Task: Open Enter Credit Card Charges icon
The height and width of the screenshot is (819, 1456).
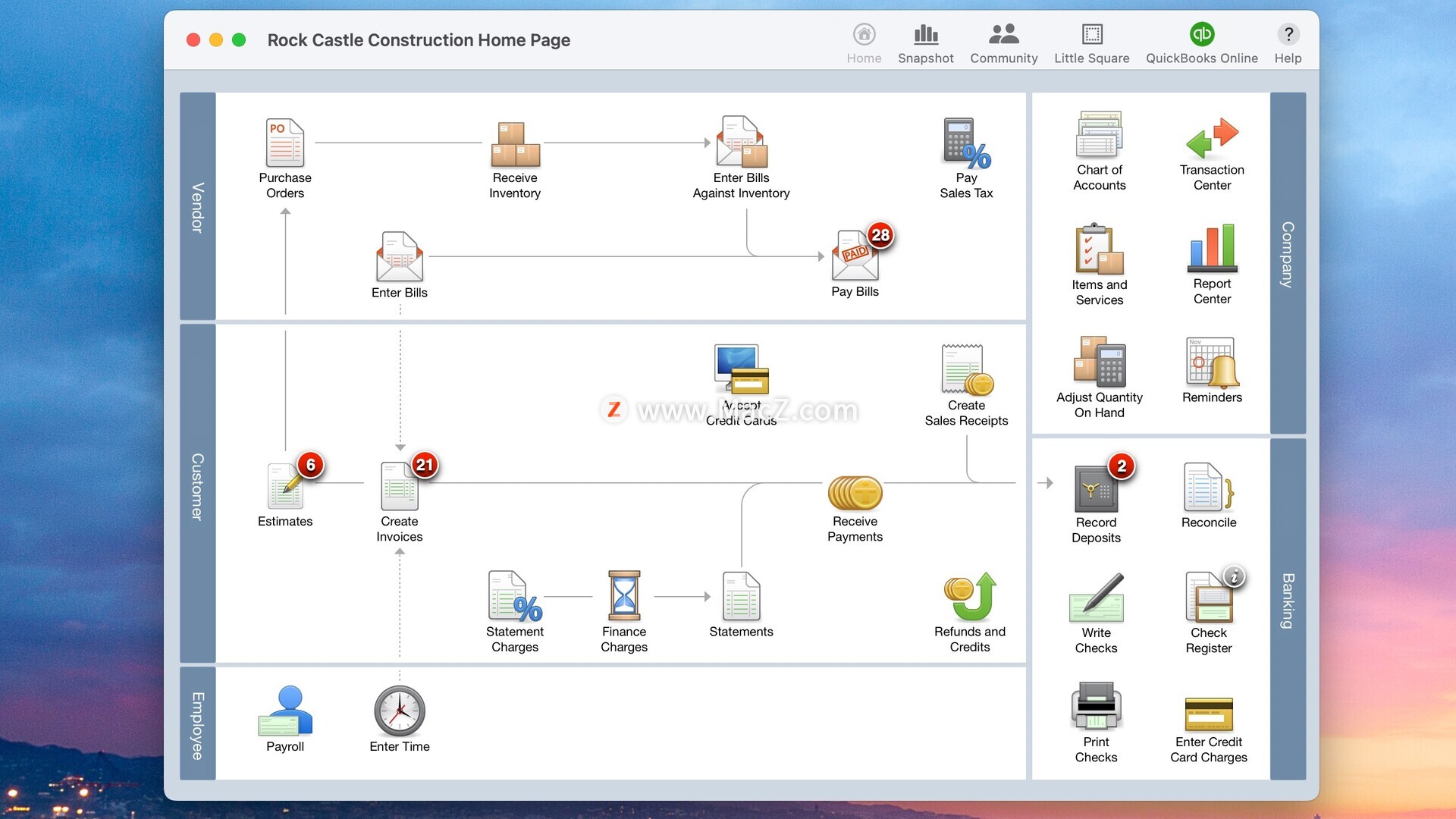Action: click(x=1209, y=714)
